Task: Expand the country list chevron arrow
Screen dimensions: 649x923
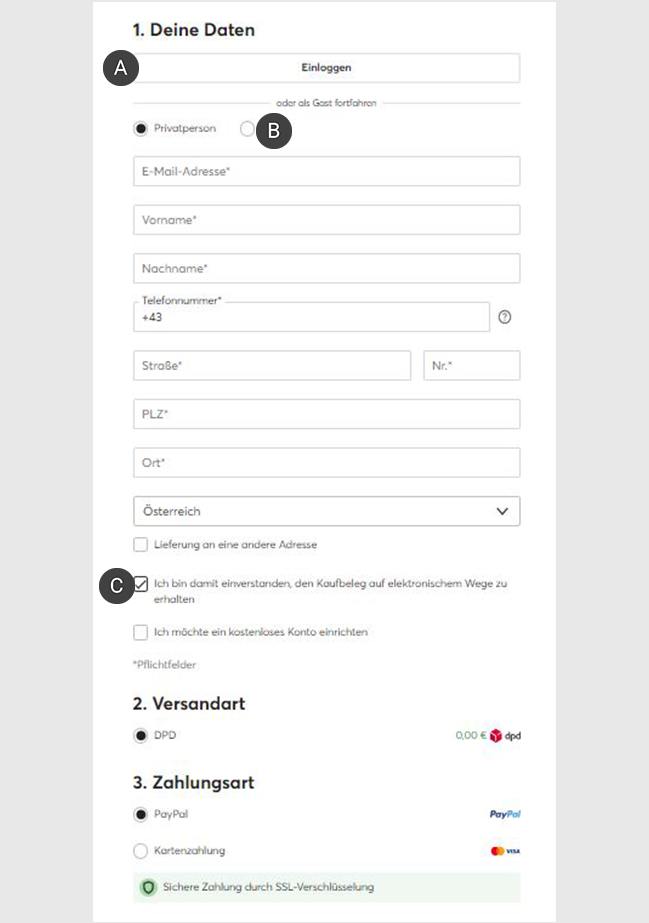Action: click(x=502, y=511)
